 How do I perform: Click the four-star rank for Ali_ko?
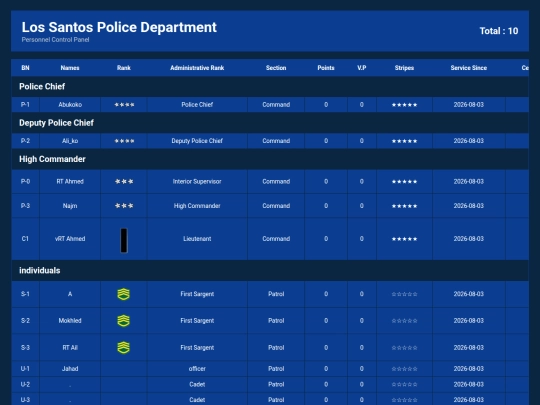pyautogui.click(x=124, y=141)
